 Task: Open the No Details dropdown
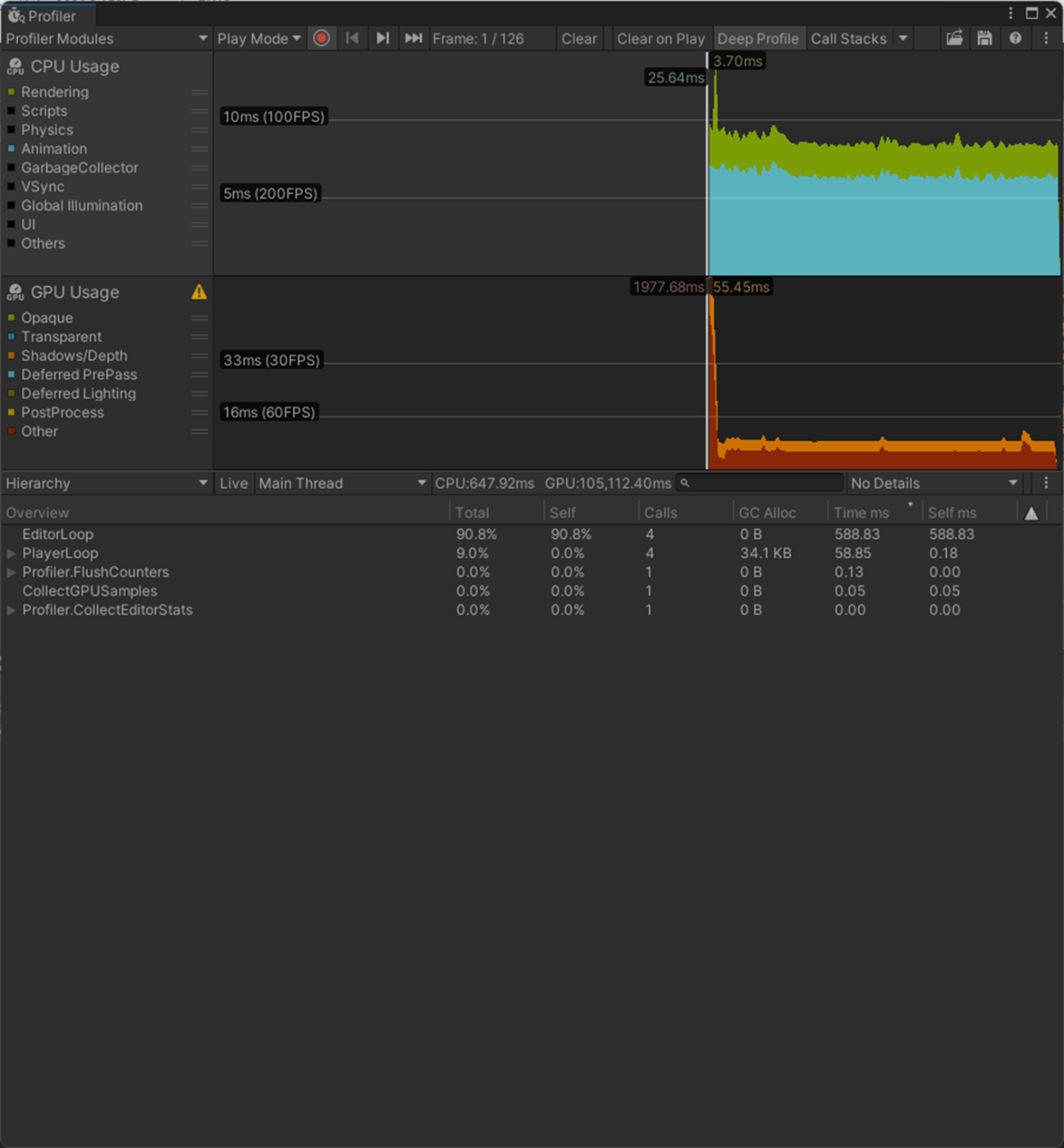934,483
